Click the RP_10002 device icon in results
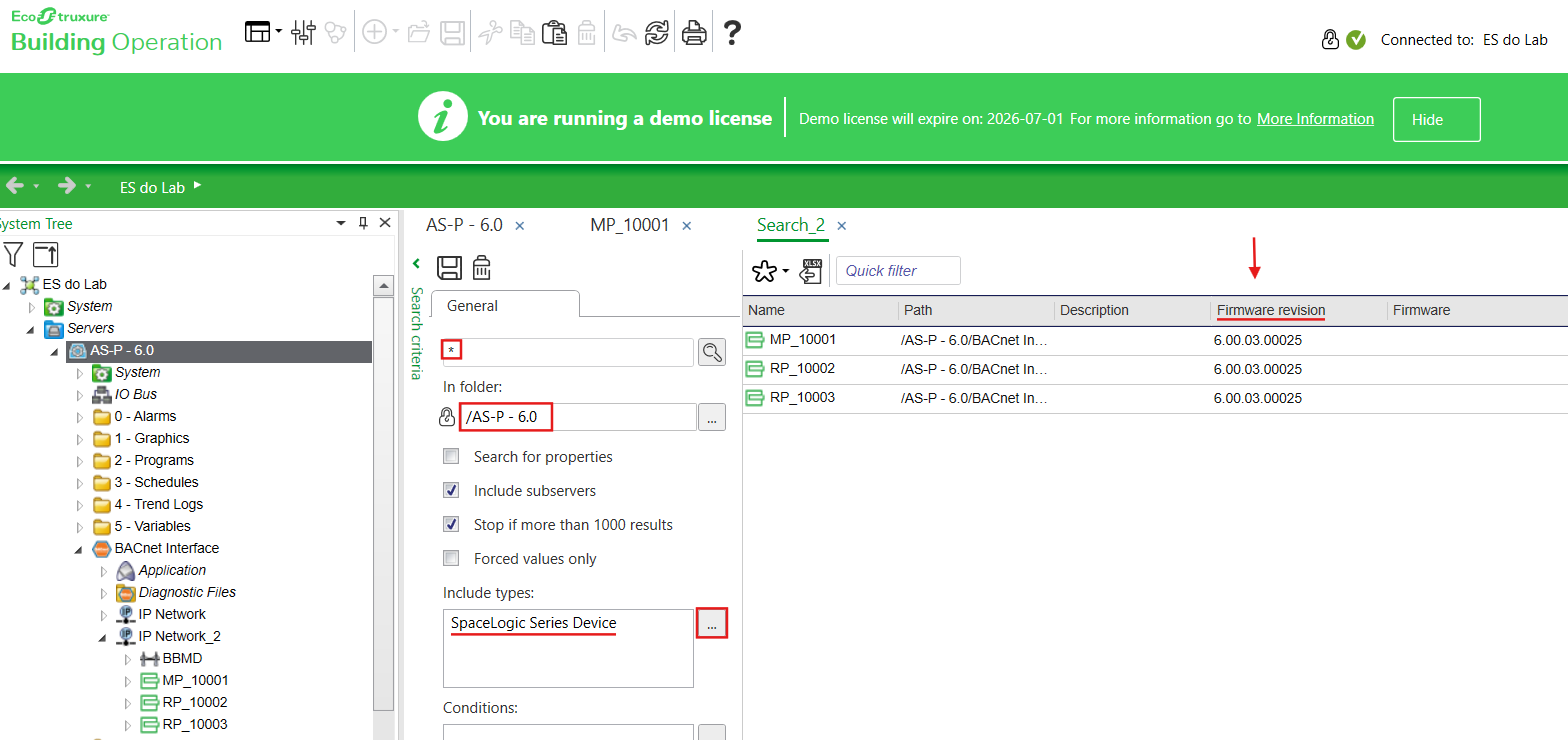Viewport: 1568px width, 740px height. click(x=755, y=369)
